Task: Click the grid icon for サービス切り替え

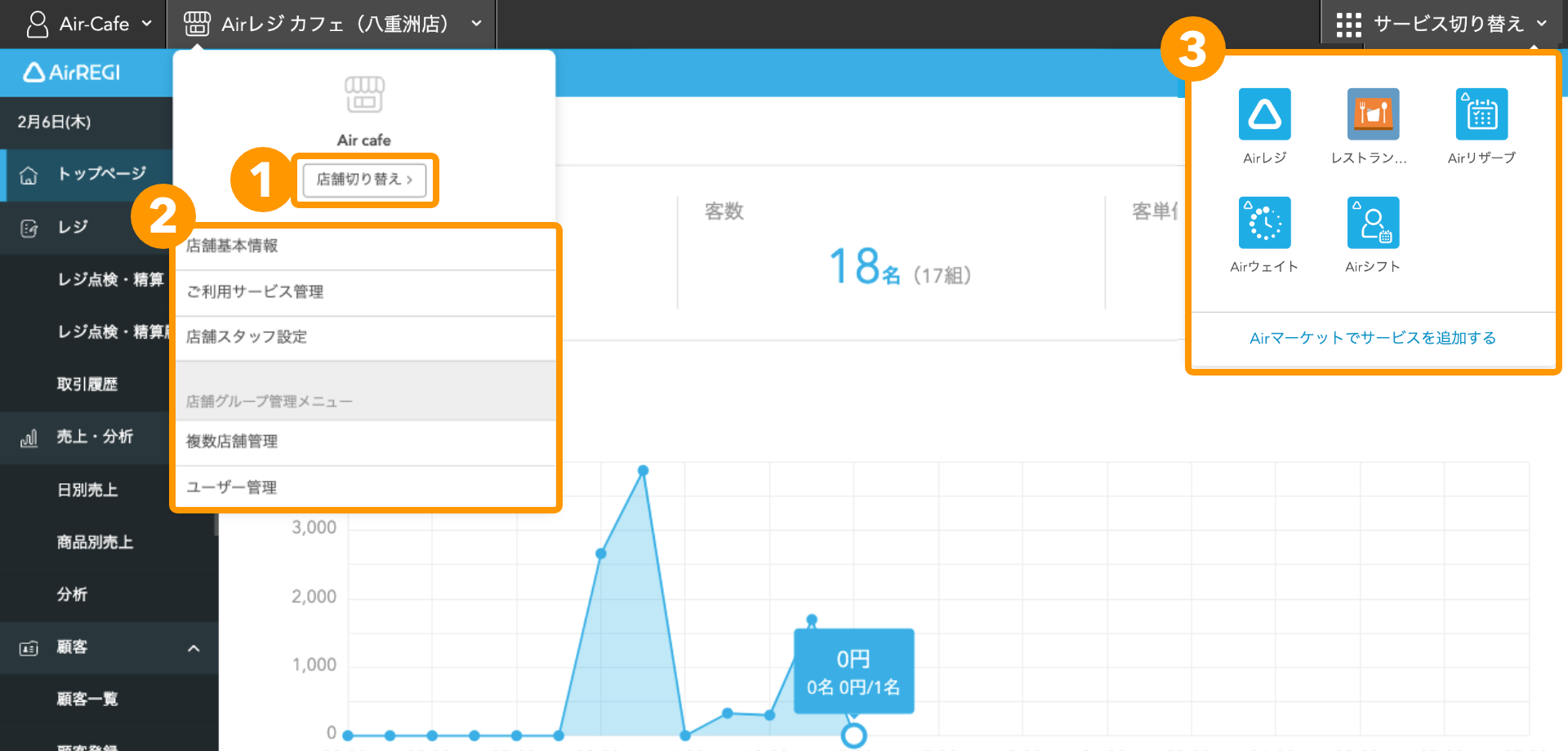Action: pos(1348,24)
